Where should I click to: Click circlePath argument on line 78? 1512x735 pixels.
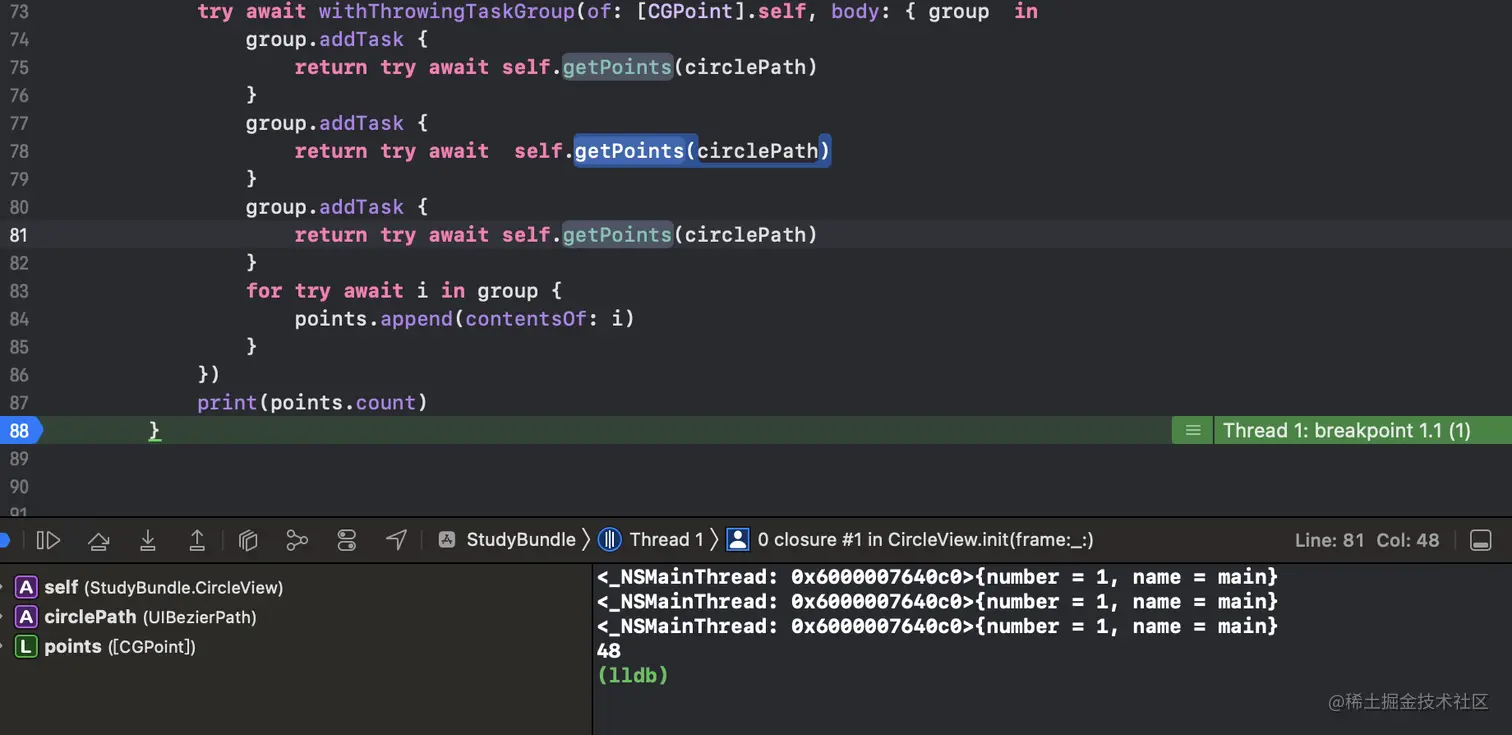tap(758, 152)
